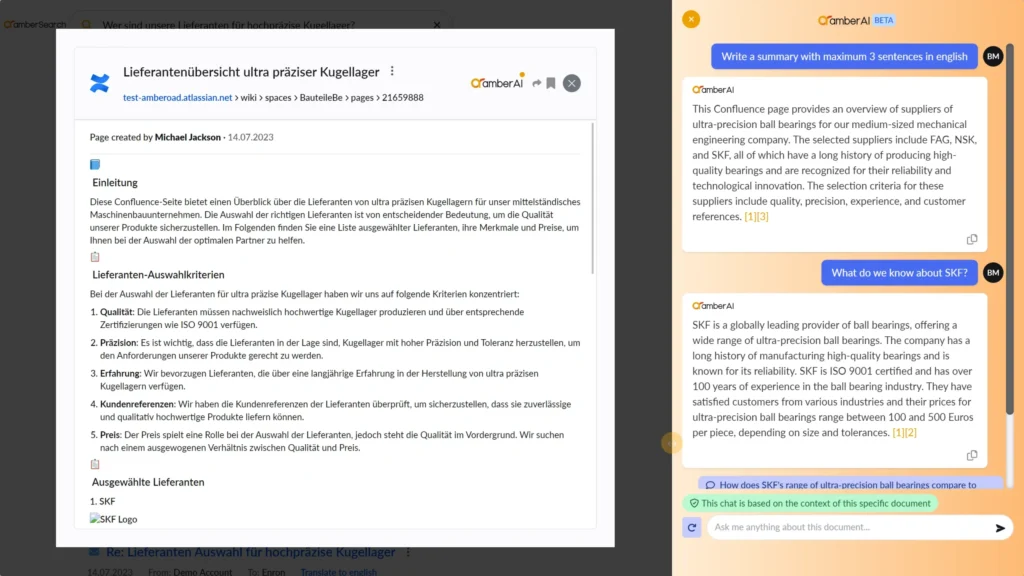Click 'Translate to english' below the email result
1024x576 pixels.
pyautogui.click(x=339, y=571)
